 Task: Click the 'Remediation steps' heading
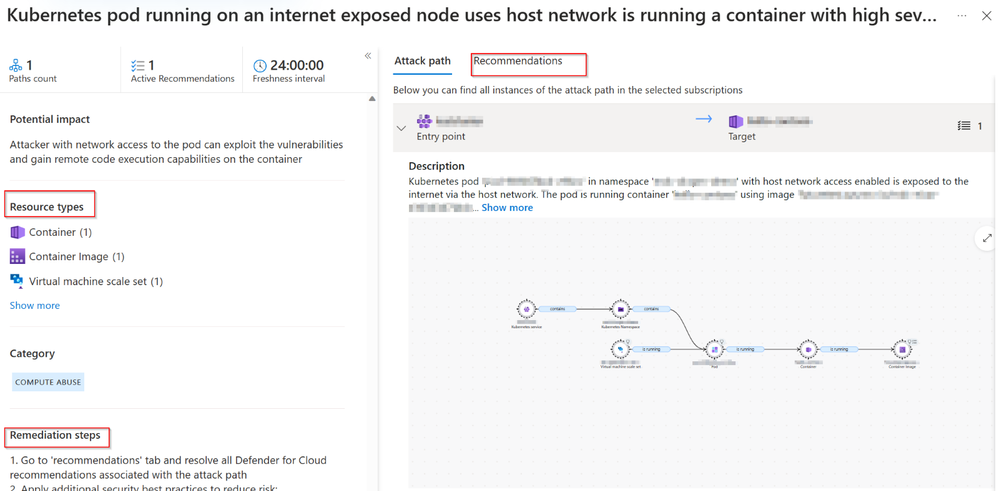click(x=55, y=436)
